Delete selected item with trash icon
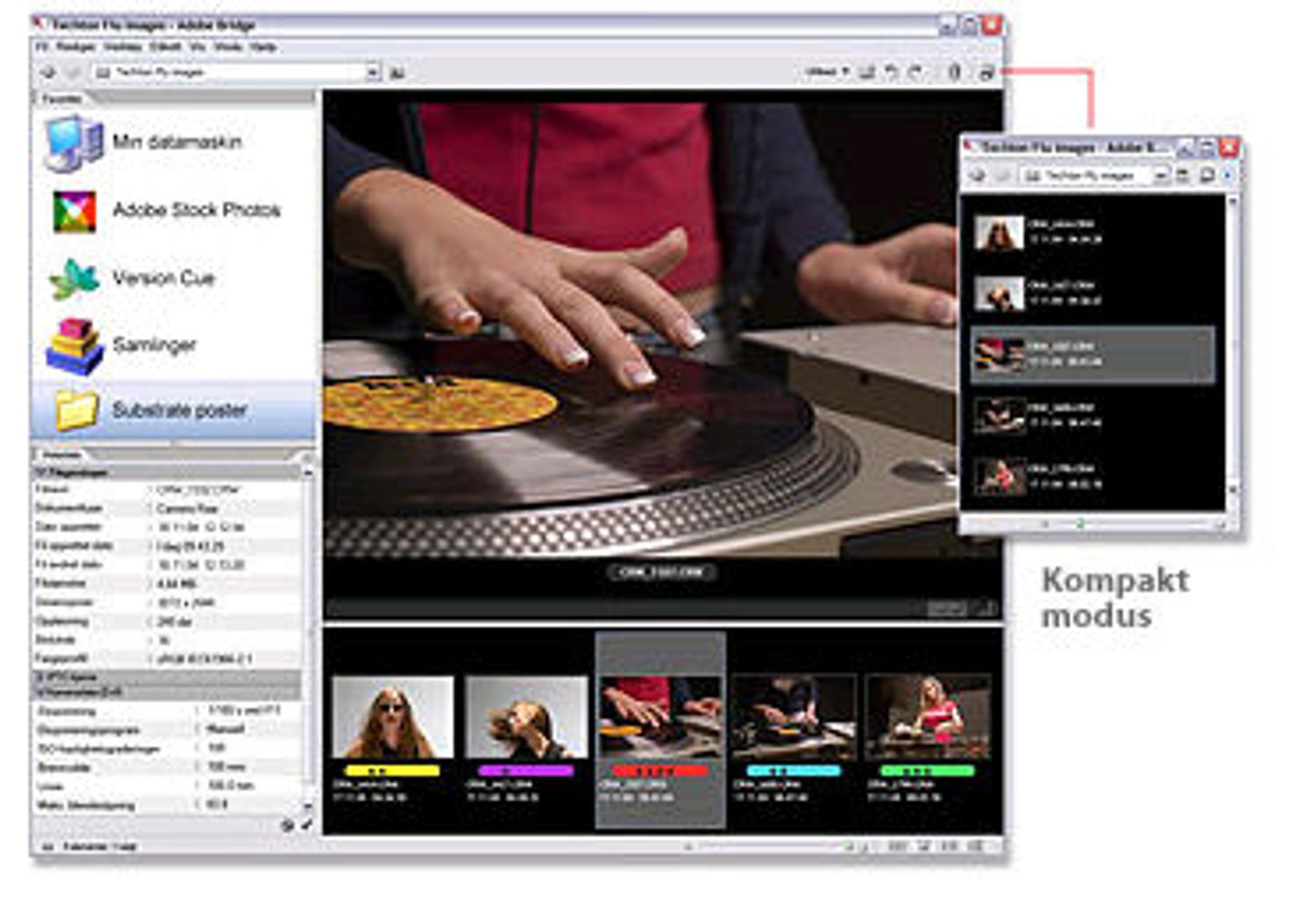The image size is (1296, 924). pyautogui.click(x=954, y=72)
